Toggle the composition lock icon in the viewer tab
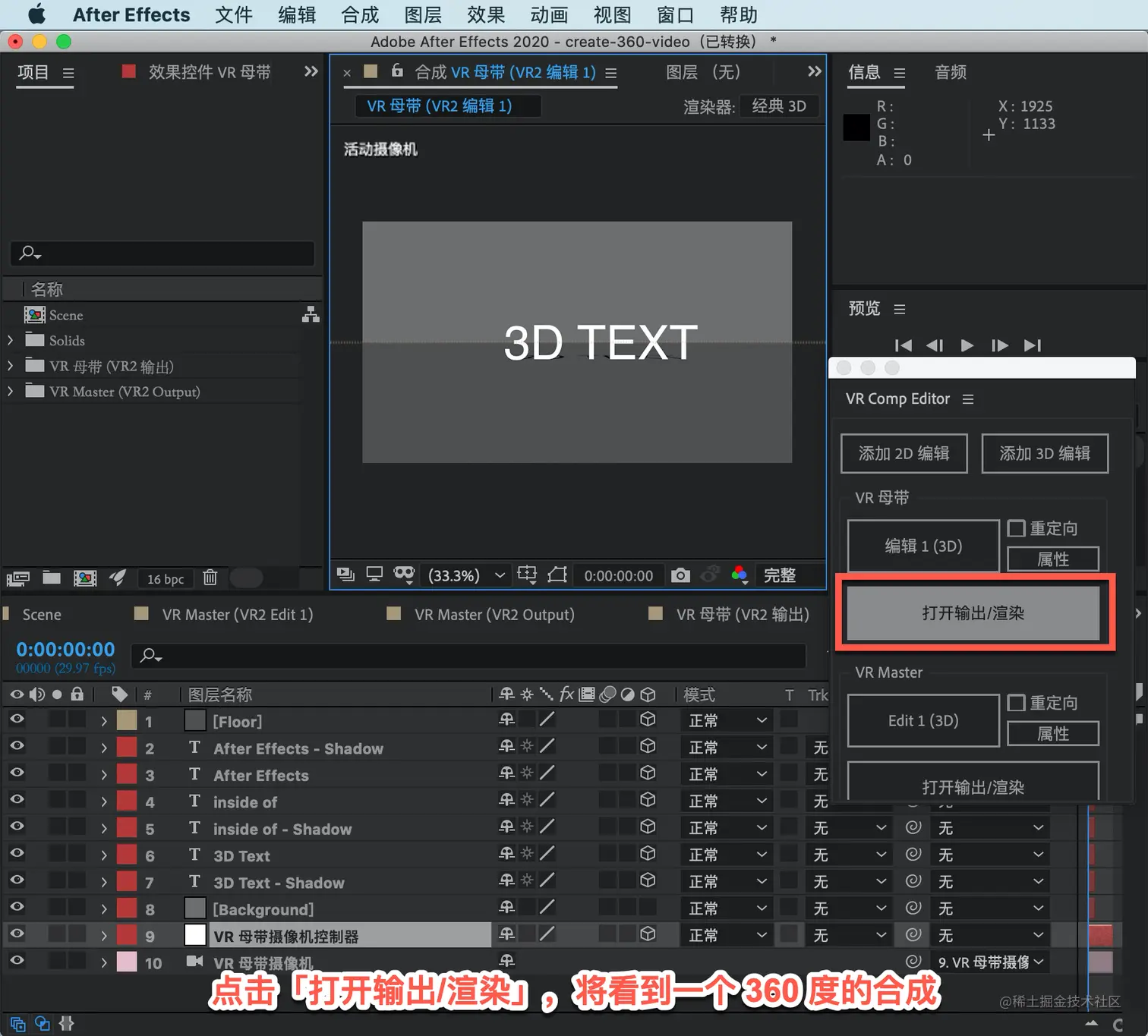 click(397, 71)
